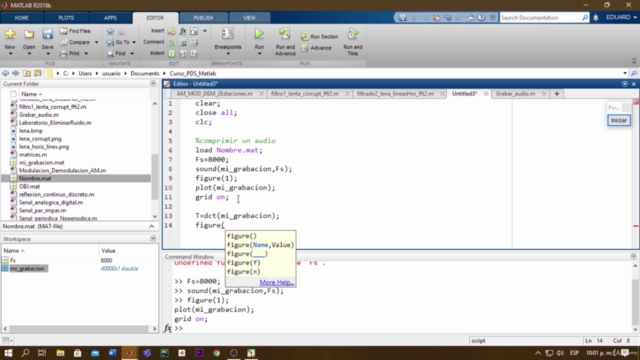Open the AM_MOD_DEM_2Estaciones.m editor tab
The image size is (640, 360).
click(x=215, y=94)
